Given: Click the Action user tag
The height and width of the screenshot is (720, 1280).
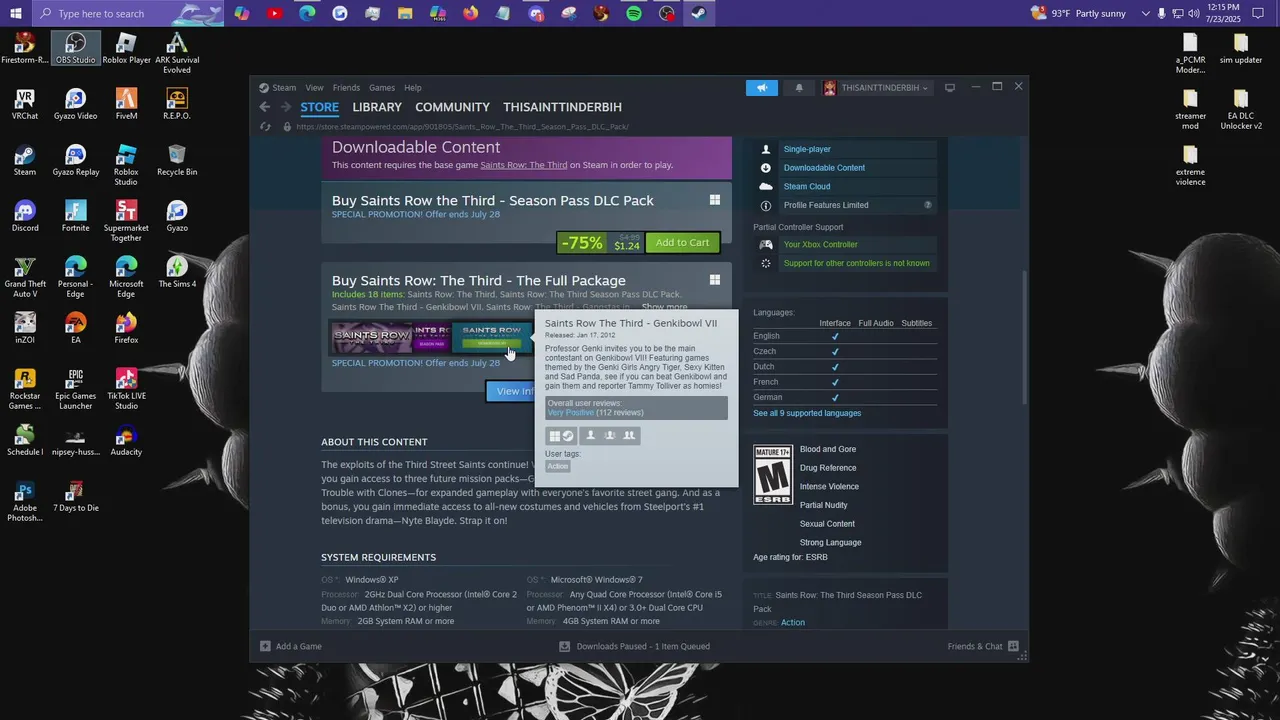Looking at the screenshot, I should [x=558, y=466].
